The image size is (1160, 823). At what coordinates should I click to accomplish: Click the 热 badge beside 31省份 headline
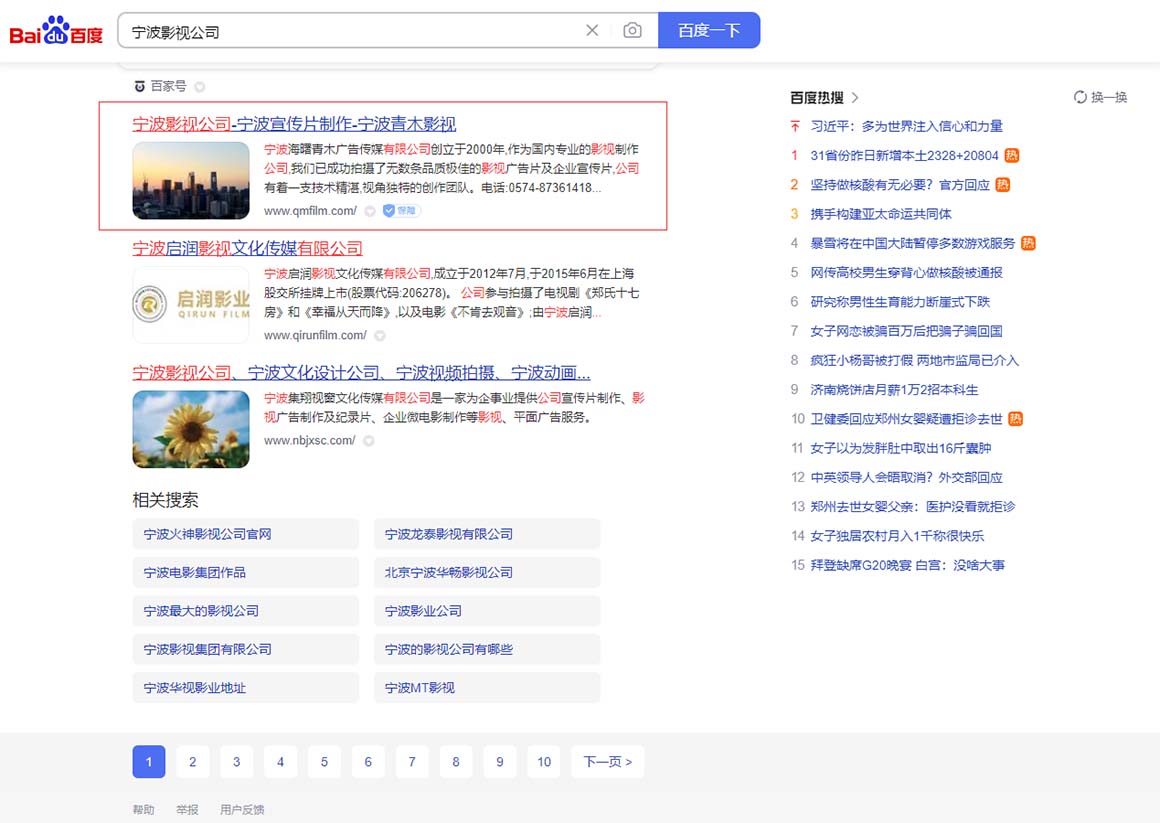pos(1012,155)
